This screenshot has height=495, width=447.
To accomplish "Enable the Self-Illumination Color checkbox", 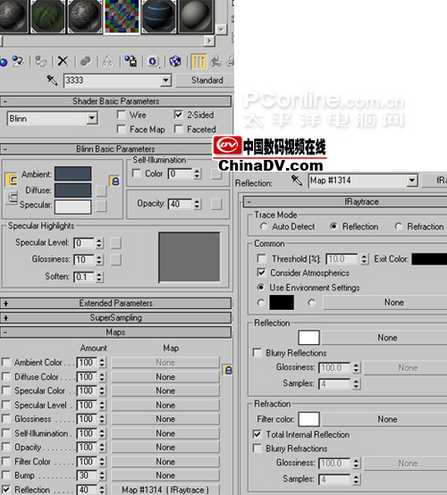I will 136,174.
